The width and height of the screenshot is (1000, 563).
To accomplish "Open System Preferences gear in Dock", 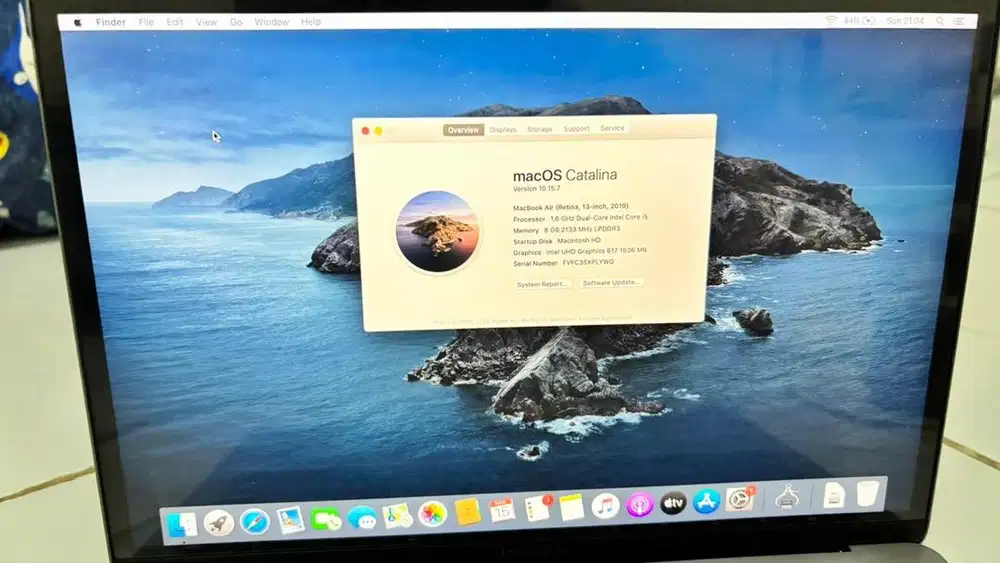I will point(740,499).
